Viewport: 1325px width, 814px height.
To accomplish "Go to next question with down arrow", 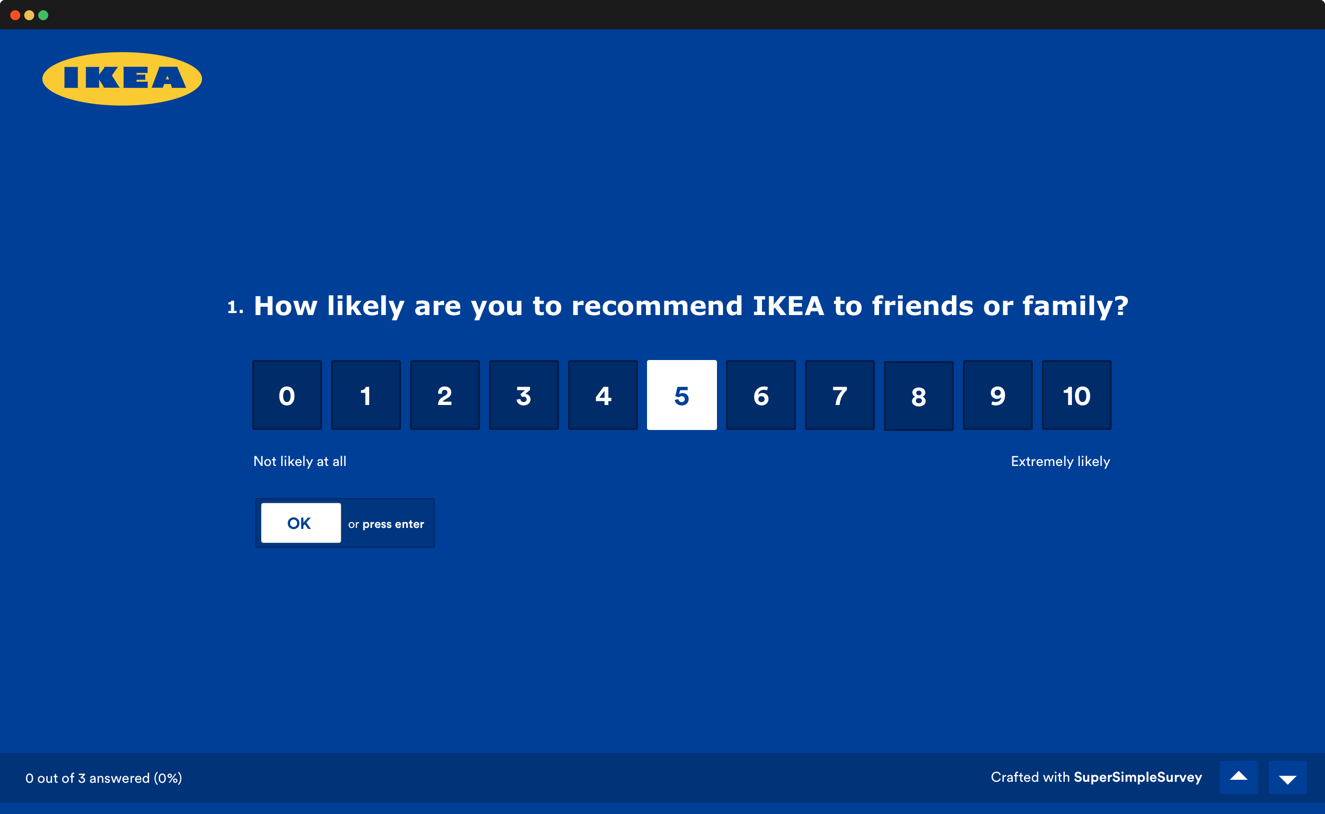I will 1287,777.
